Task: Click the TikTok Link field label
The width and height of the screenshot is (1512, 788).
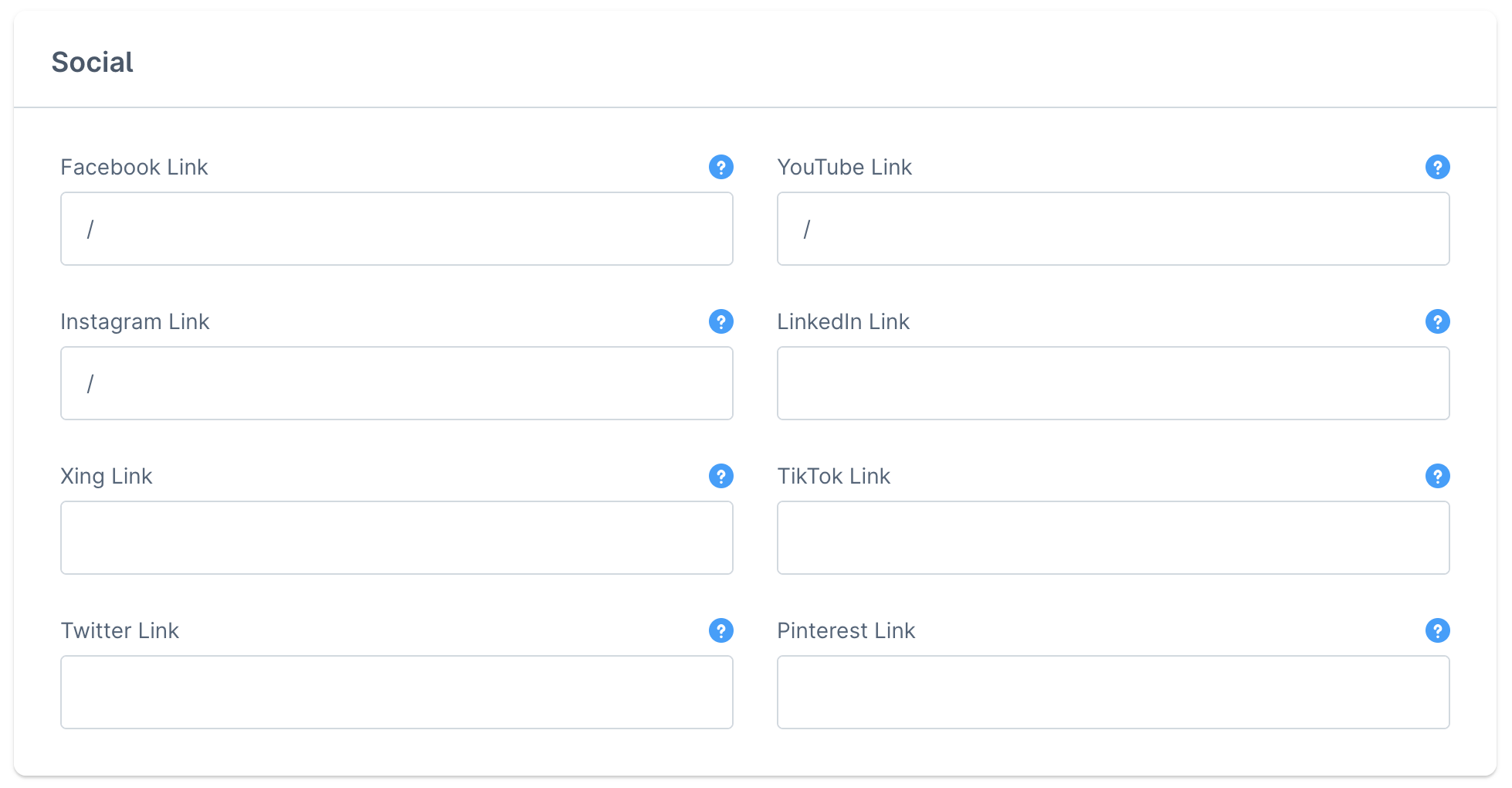Action: (x=833, y=476)
